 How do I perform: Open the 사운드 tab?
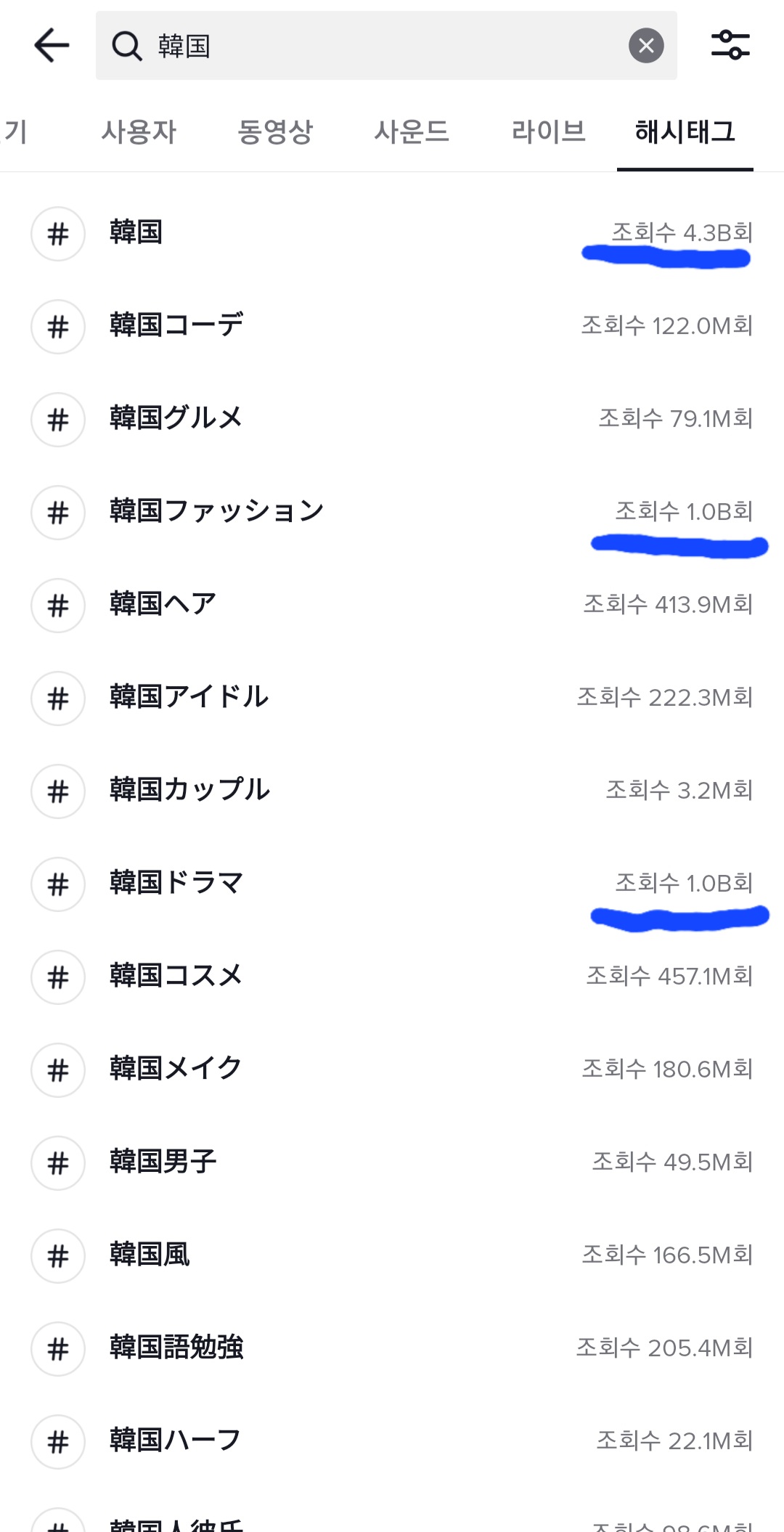point(411,132)
